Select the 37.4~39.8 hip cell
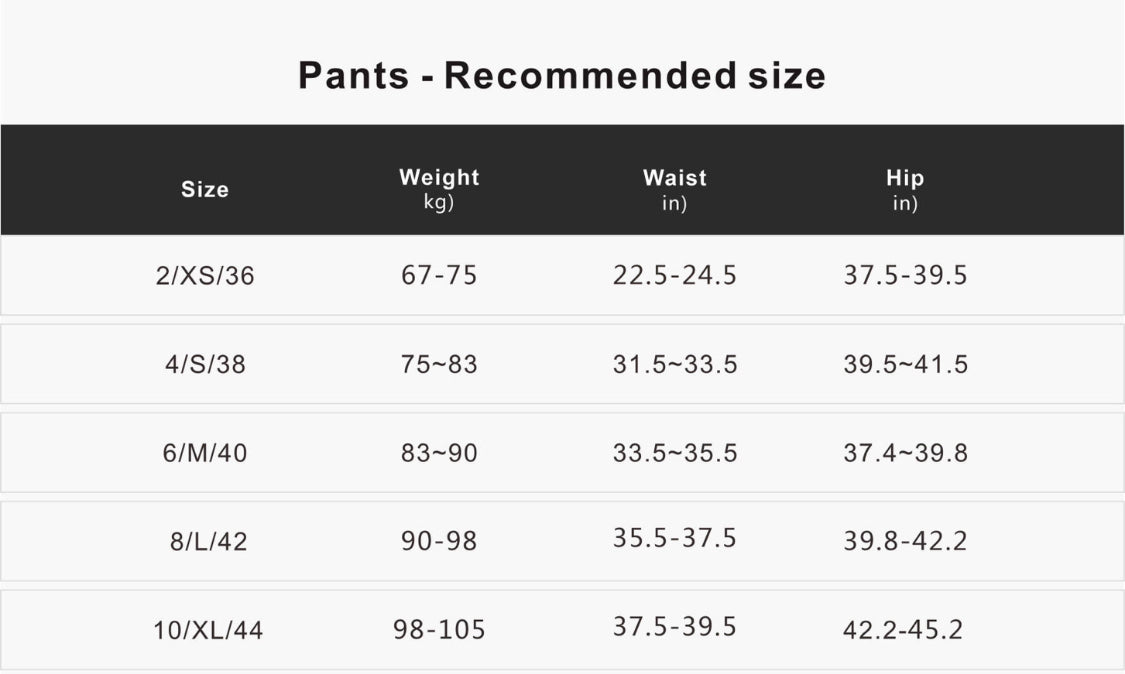The width and height of the screenshot is (1125, 674). pyautogui.click(x=905, y=453)
